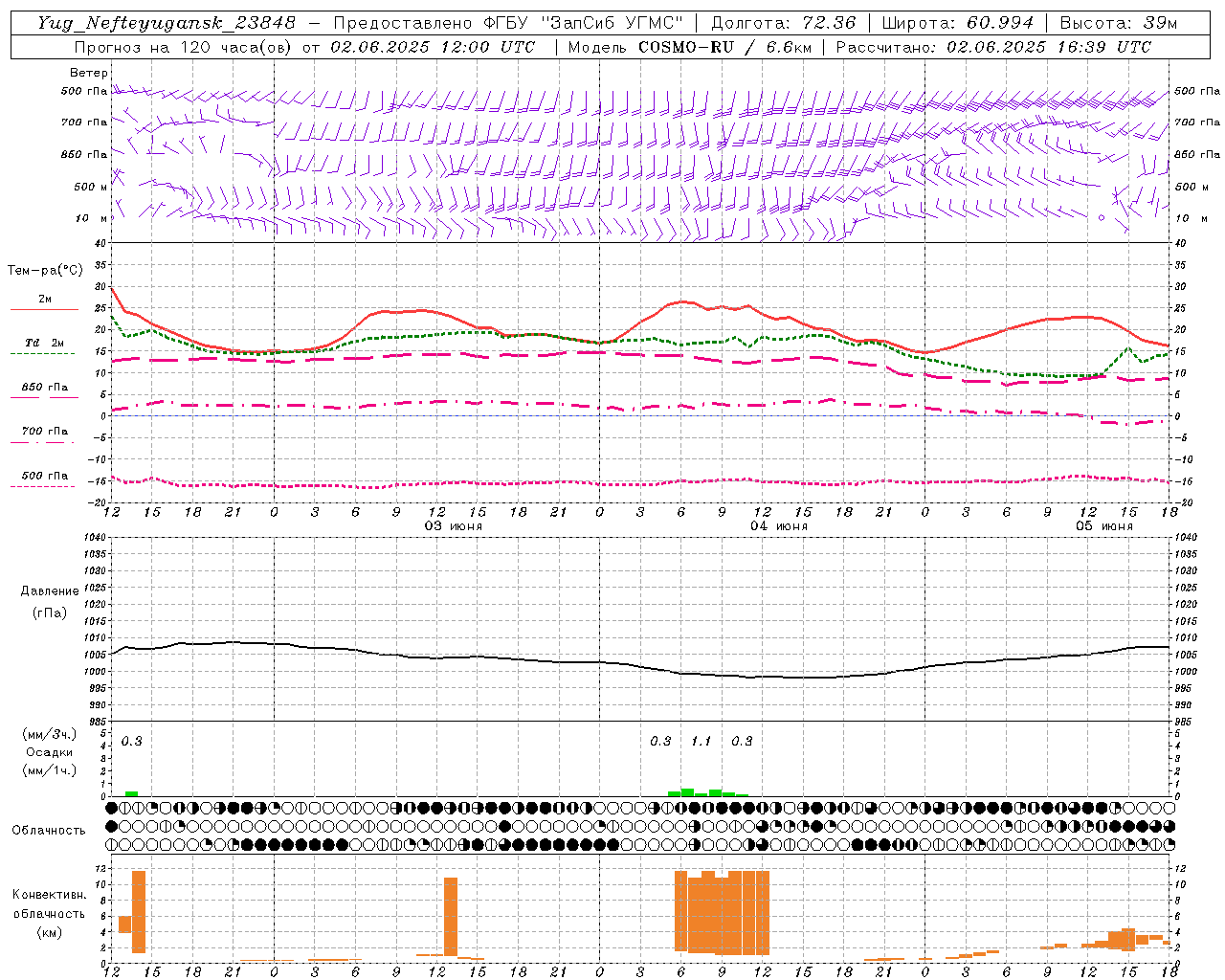Click the Осадки precipitation label

[x=50, y=752]
